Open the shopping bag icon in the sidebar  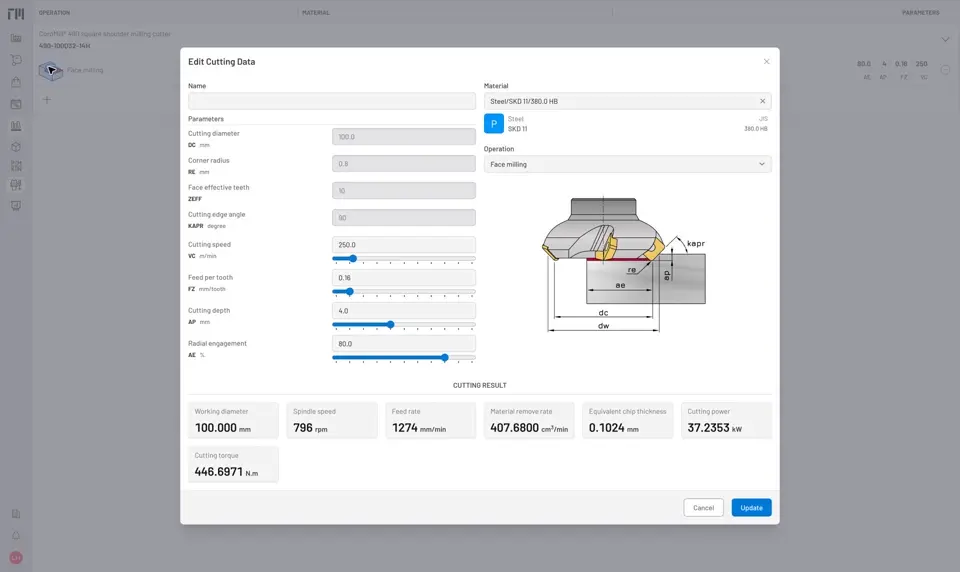(16, 81)
